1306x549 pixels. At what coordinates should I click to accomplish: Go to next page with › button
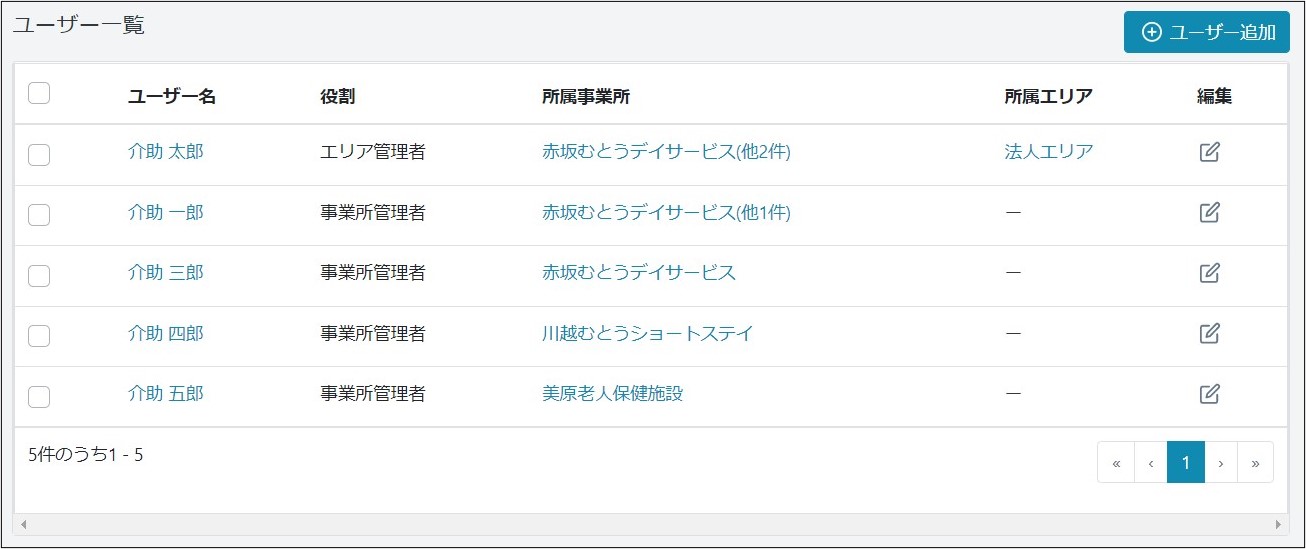[1221, 462]
